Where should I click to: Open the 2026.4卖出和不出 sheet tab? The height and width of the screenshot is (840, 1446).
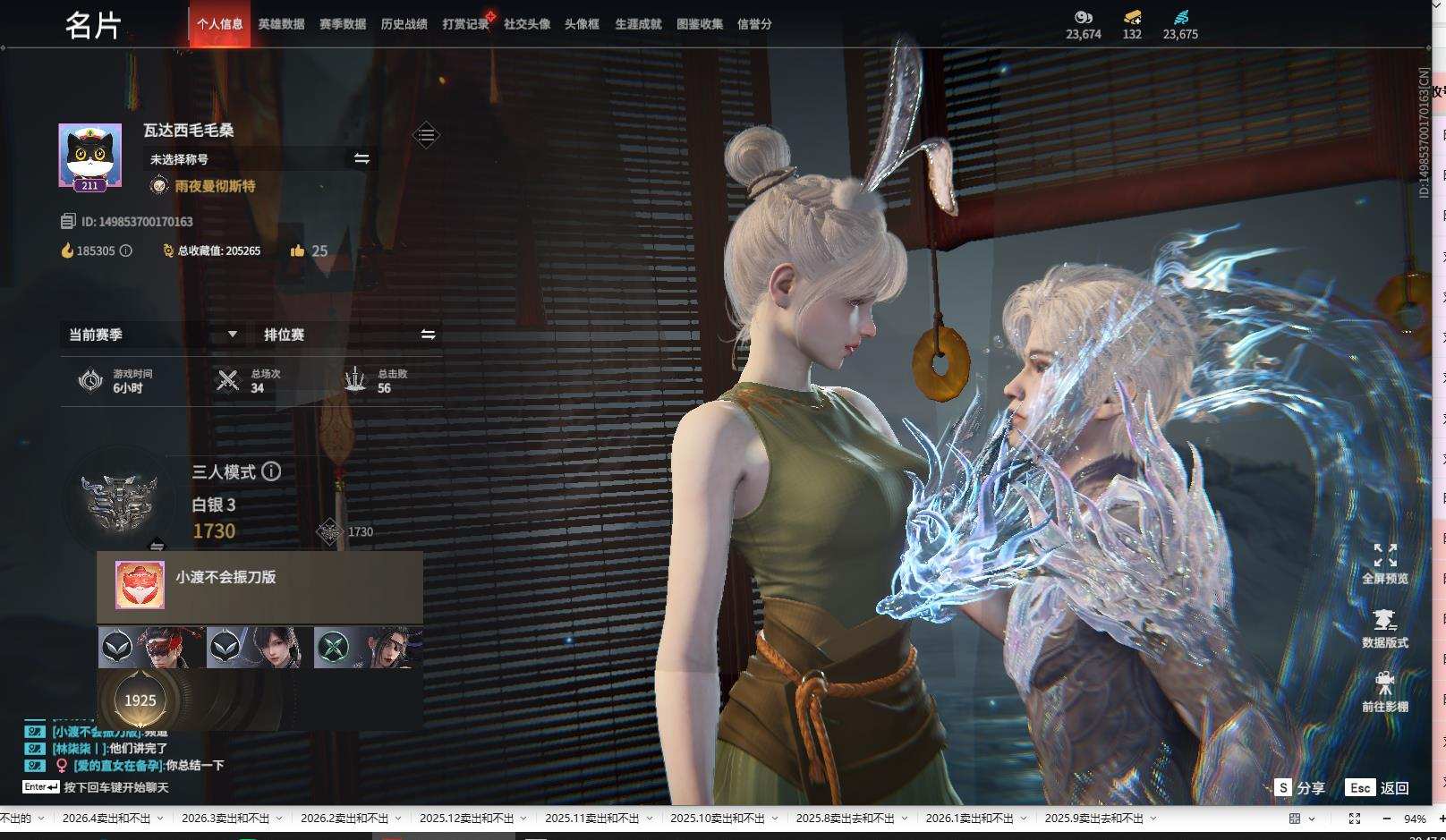(x=106, y=818)
